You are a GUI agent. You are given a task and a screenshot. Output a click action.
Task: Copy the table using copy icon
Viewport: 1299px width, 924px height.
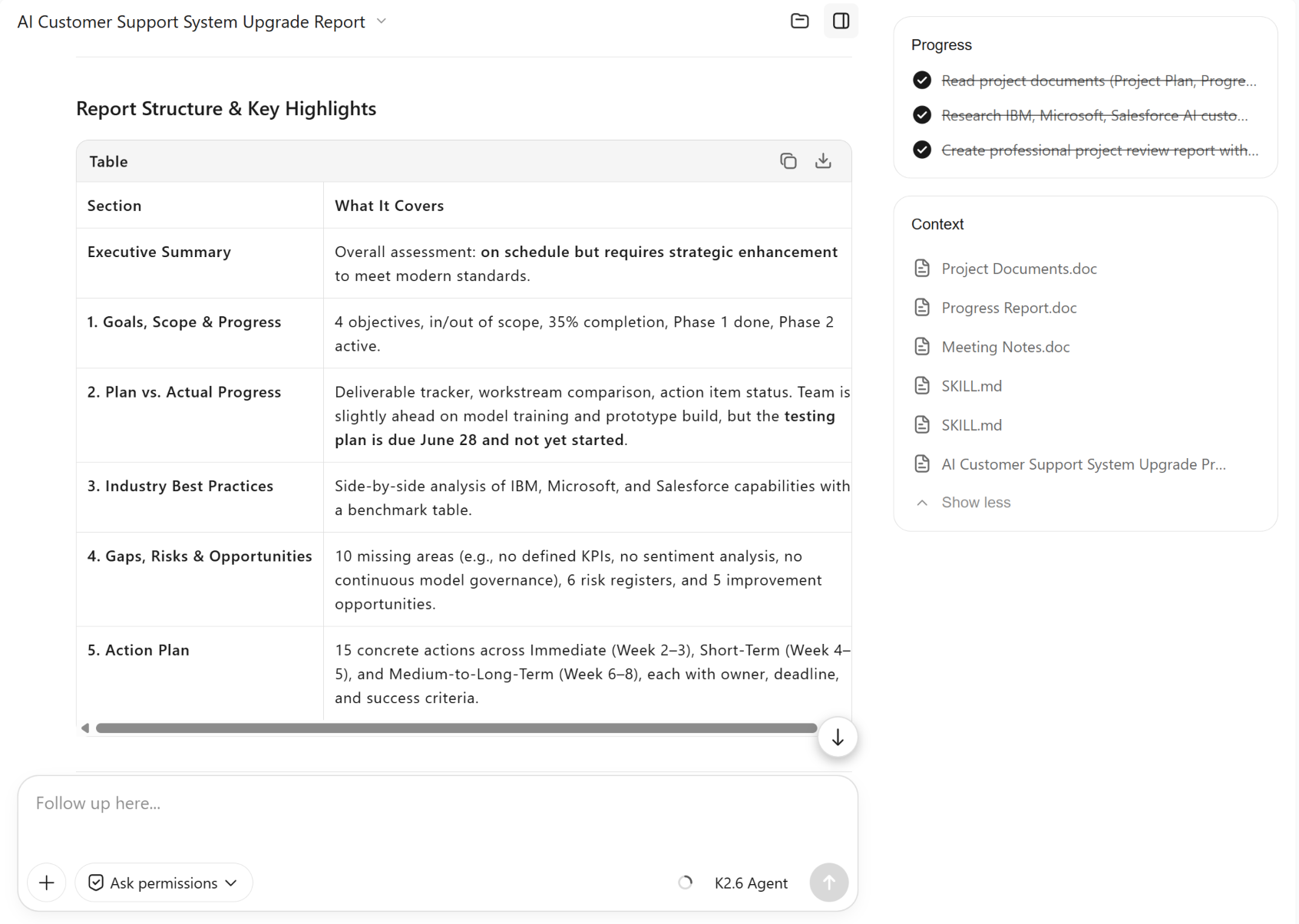788,161
